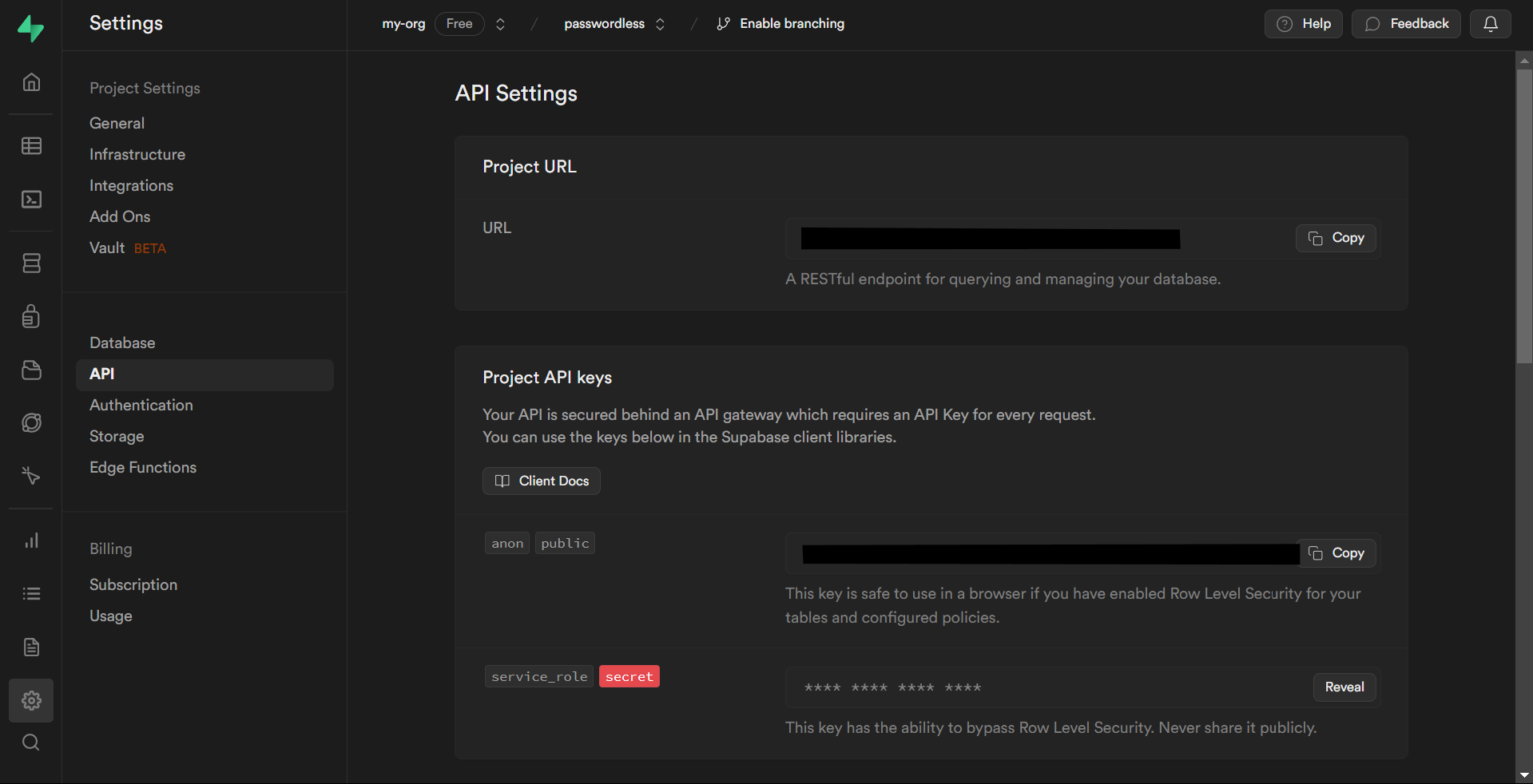Go to Vault BETA settings
Screen dimensions: 1533x784
128,247
